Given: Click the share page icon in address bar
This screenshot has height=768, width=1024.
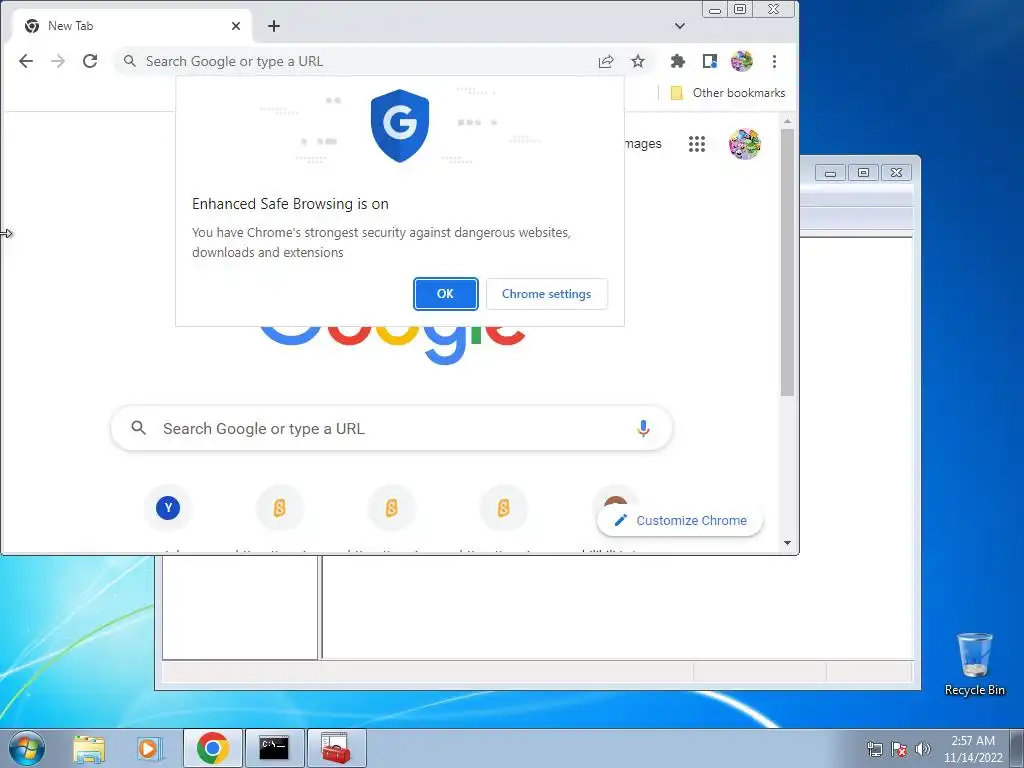Looking at the screenshot, I should (606, 61).
